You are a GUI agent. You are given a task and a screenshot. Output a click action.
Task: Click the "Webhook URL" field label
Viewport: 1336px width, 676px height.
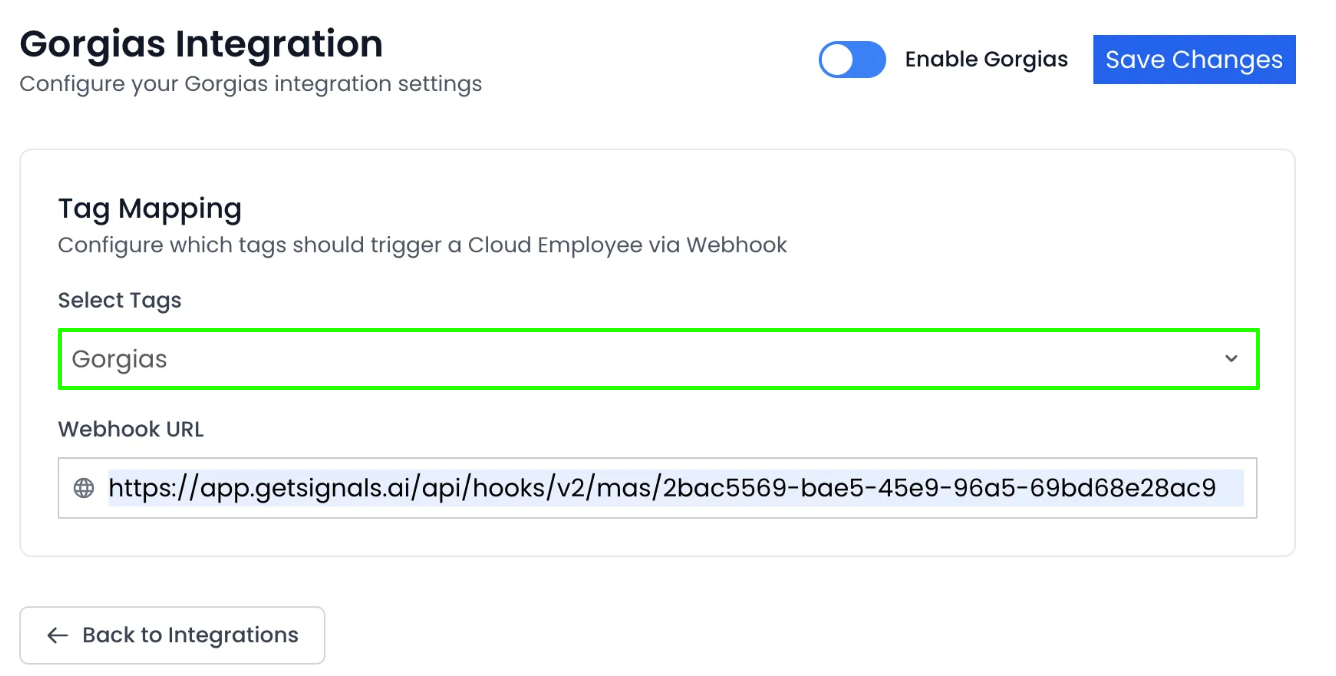131,430
